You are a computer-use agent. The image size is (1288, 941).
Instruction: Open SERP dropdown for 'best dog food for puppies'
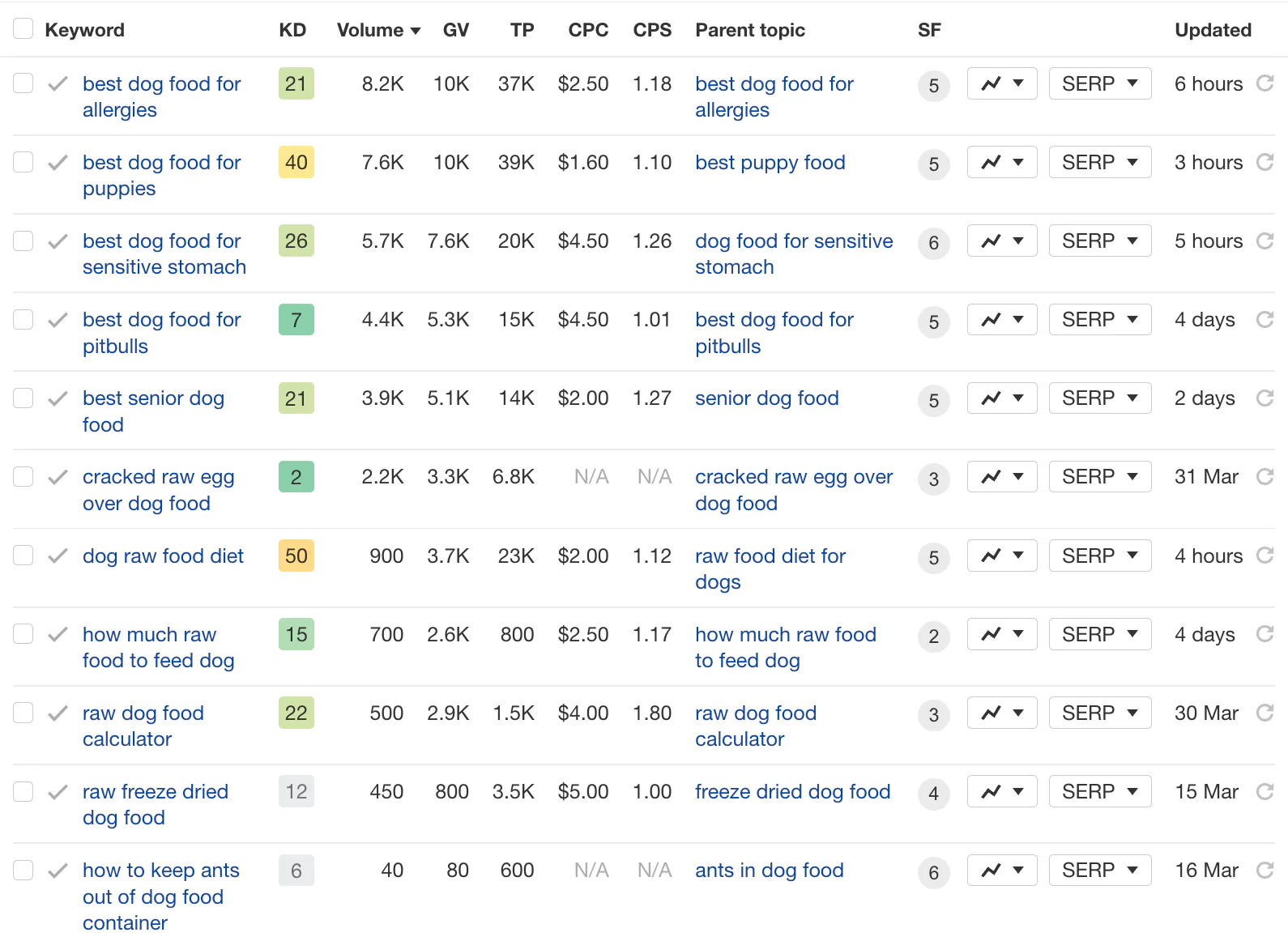coord(1100,162)
